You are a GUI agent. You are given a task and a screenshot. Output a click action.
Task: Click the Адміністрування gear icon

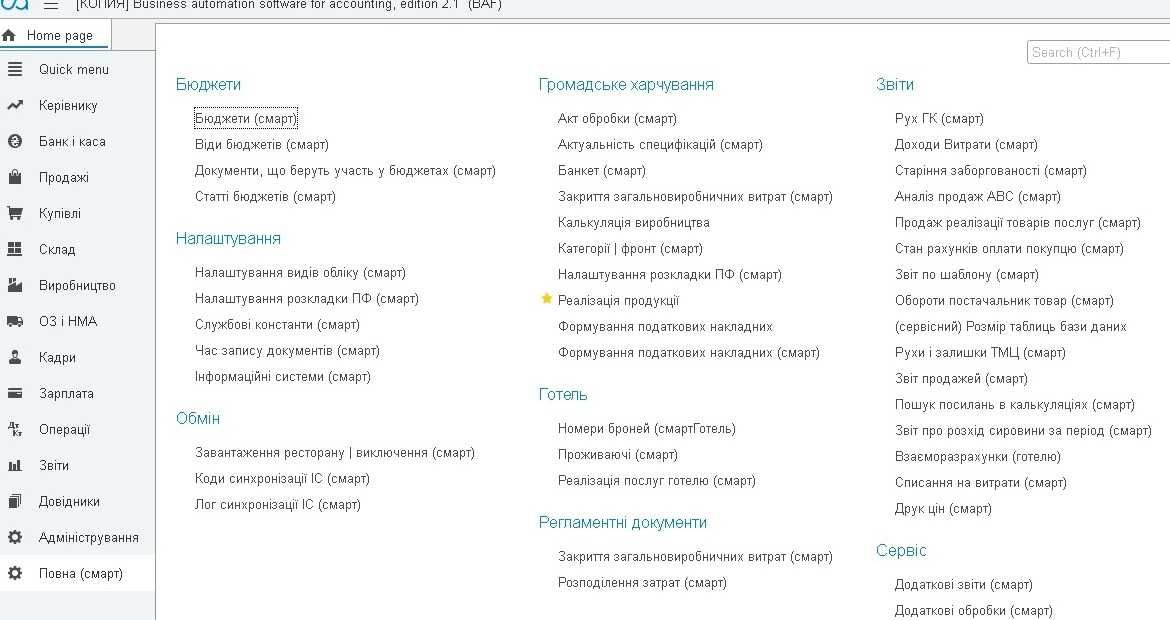click(x=15, y=538)
